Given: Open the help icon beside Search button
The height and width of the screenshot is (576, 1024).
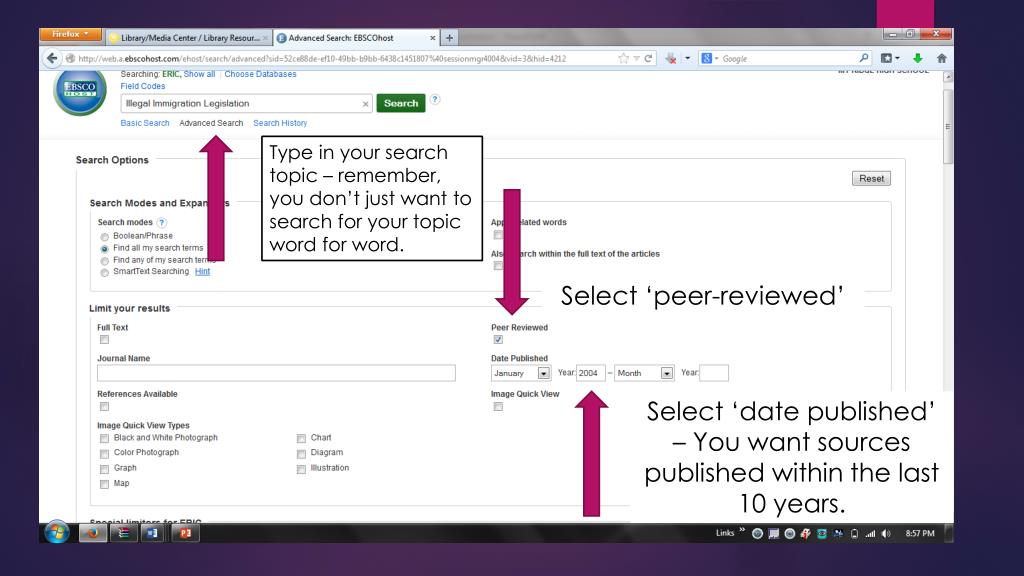Looking at the screenshot, I should point(435,99).
